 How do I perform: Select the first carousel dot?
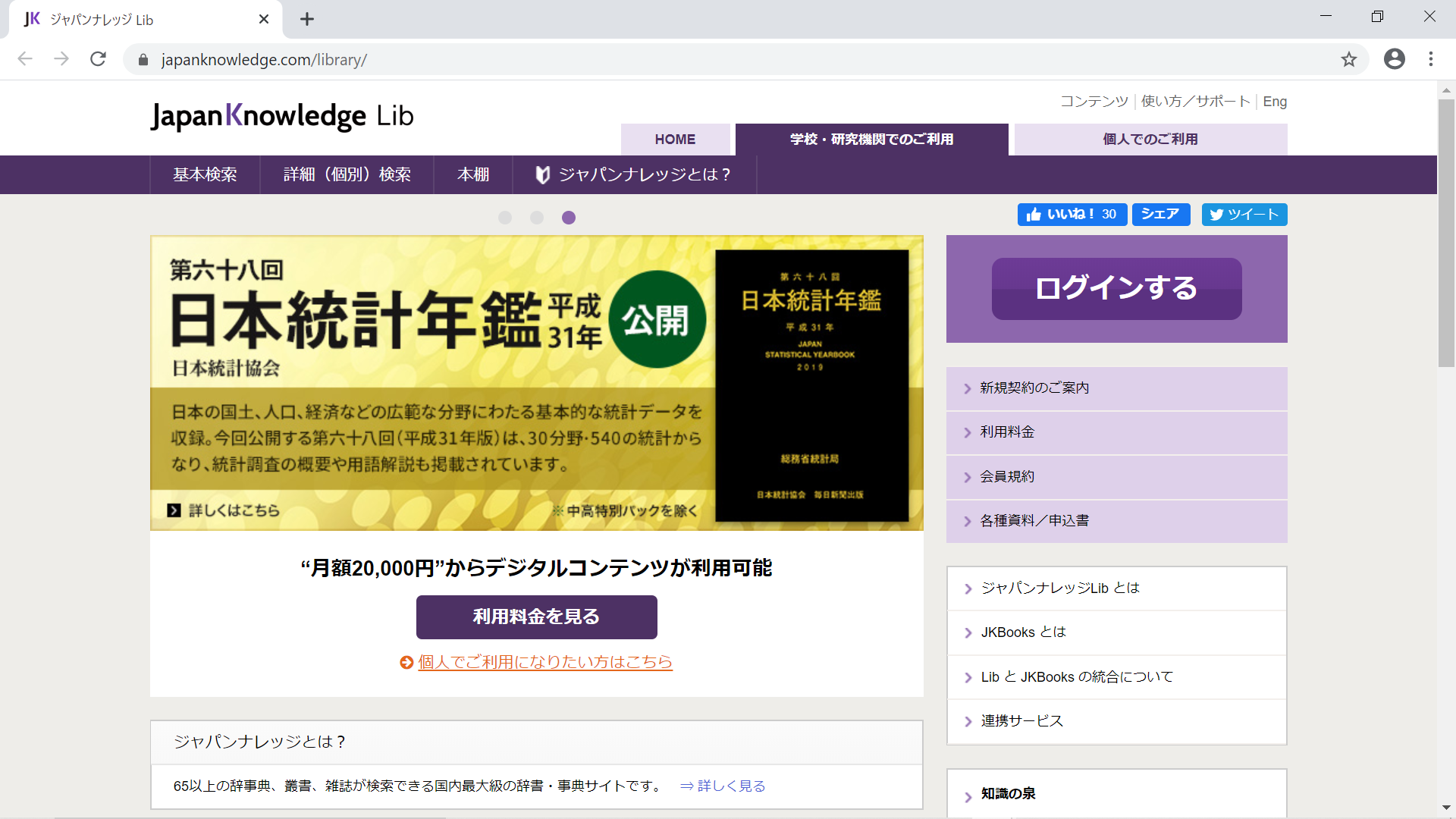(505, 218)
